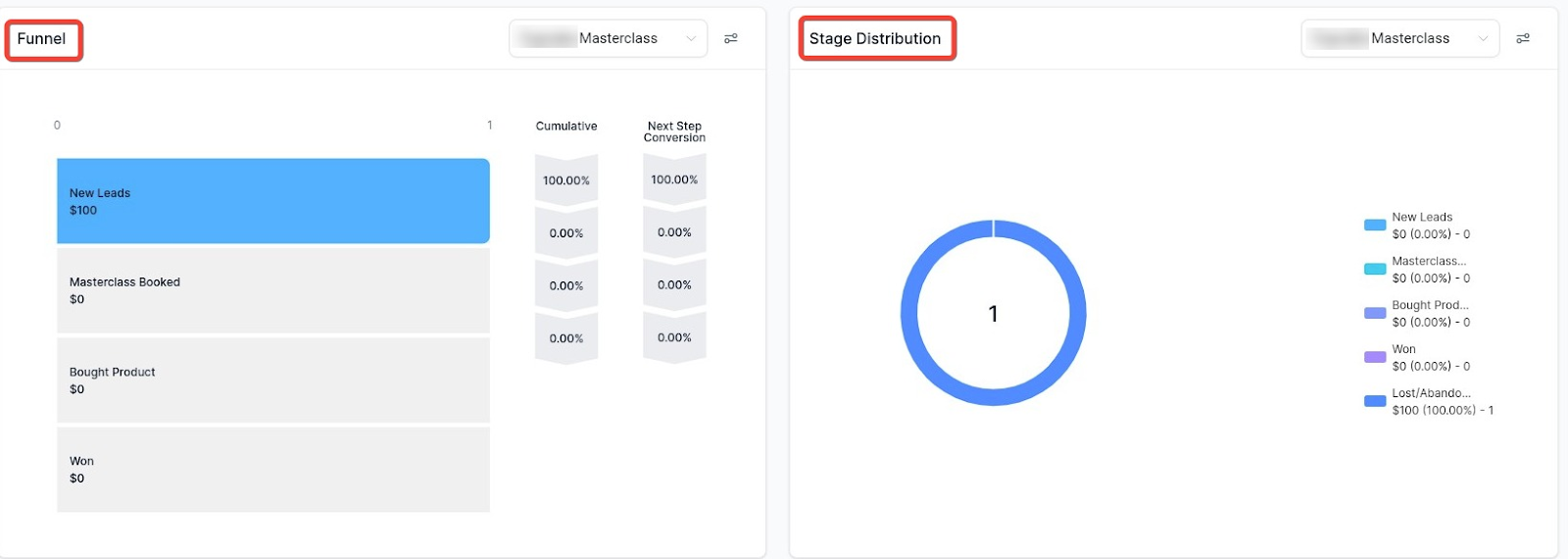Click the New Leads legend label text
This screenshot has width=1568, height=559.
(1422, 218)
